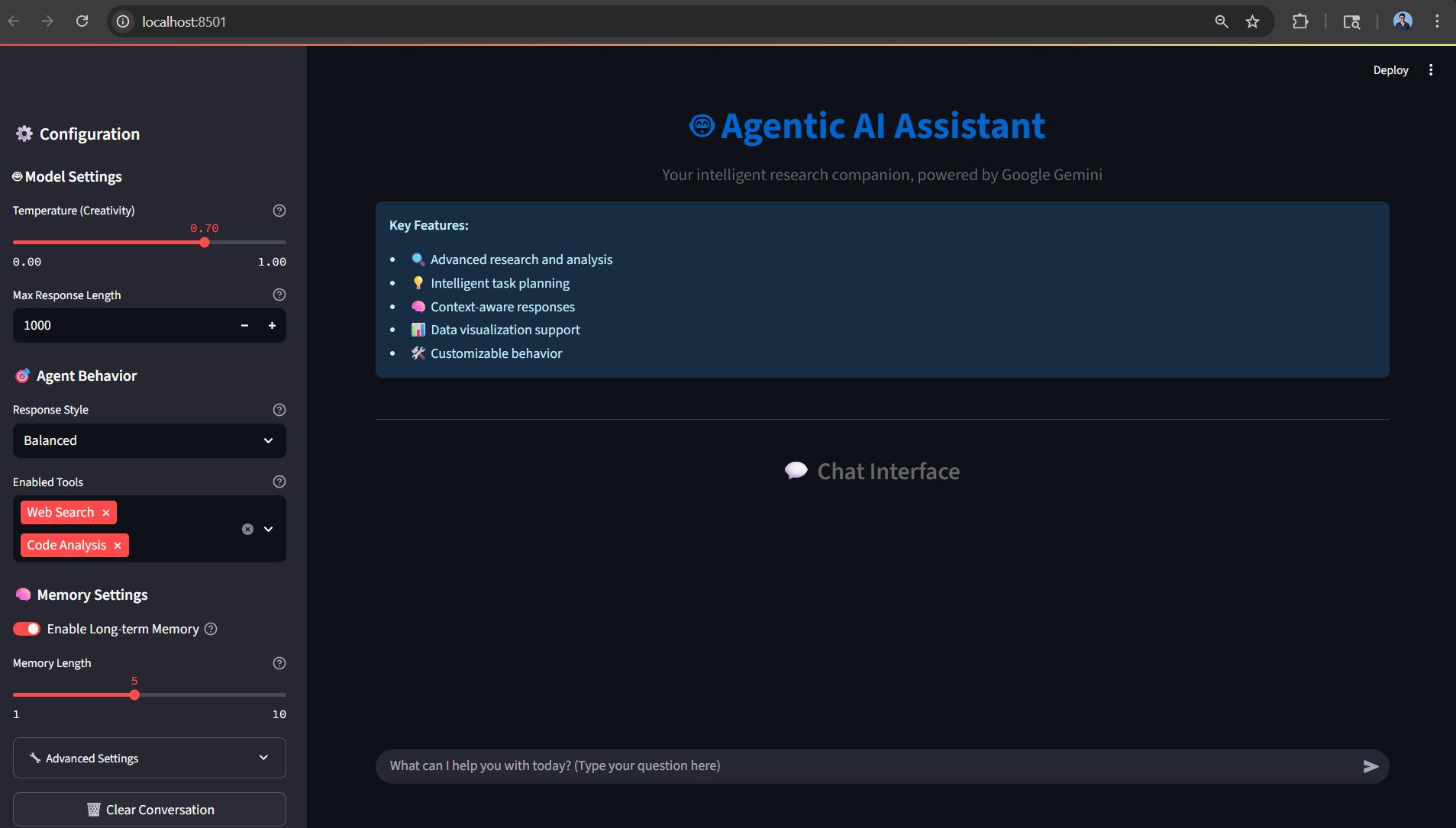Image resolution: width=1456 pixels, height=828 pixels.
Task: Click the Enabled Tools help icon
Action: (x=279, y=481)
